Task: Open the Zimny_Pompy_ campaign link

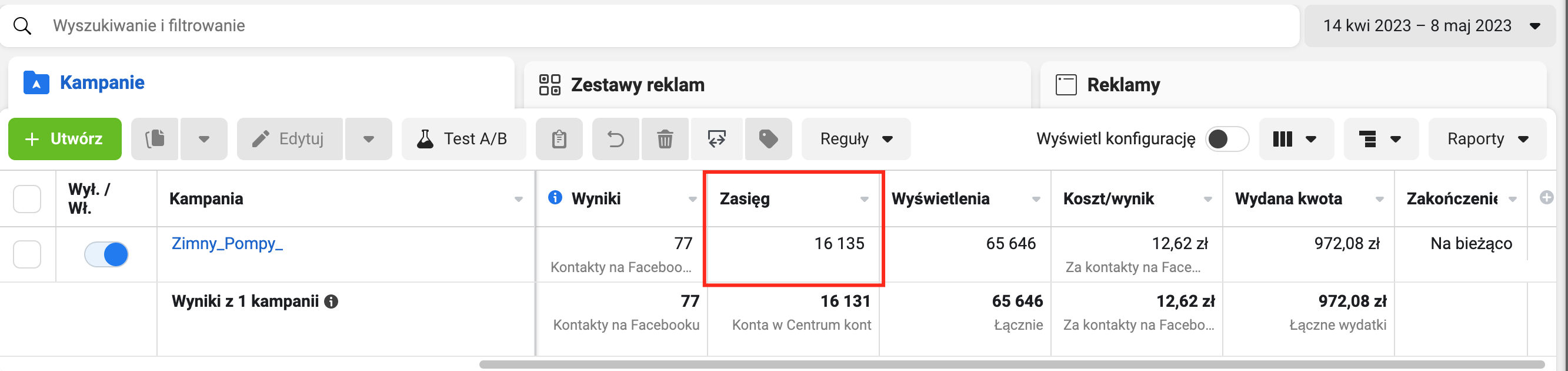Action: point(227,244)
